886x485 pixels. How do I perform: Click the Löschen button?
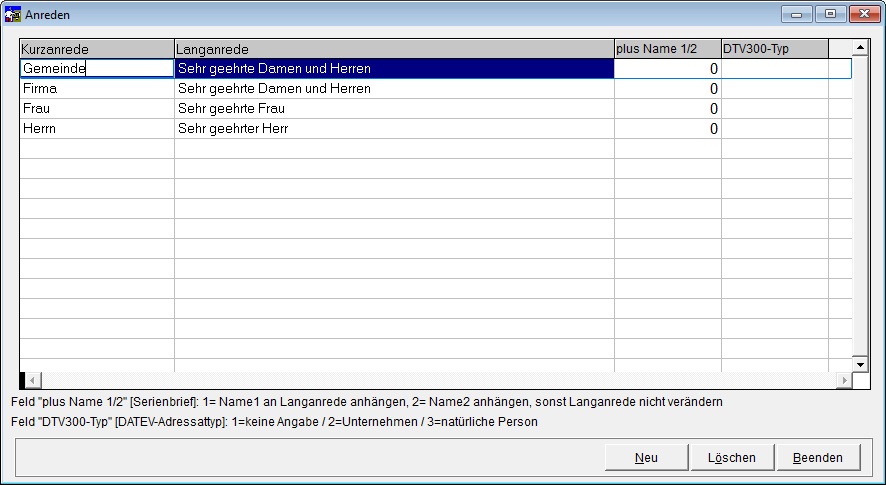point(732,457)
